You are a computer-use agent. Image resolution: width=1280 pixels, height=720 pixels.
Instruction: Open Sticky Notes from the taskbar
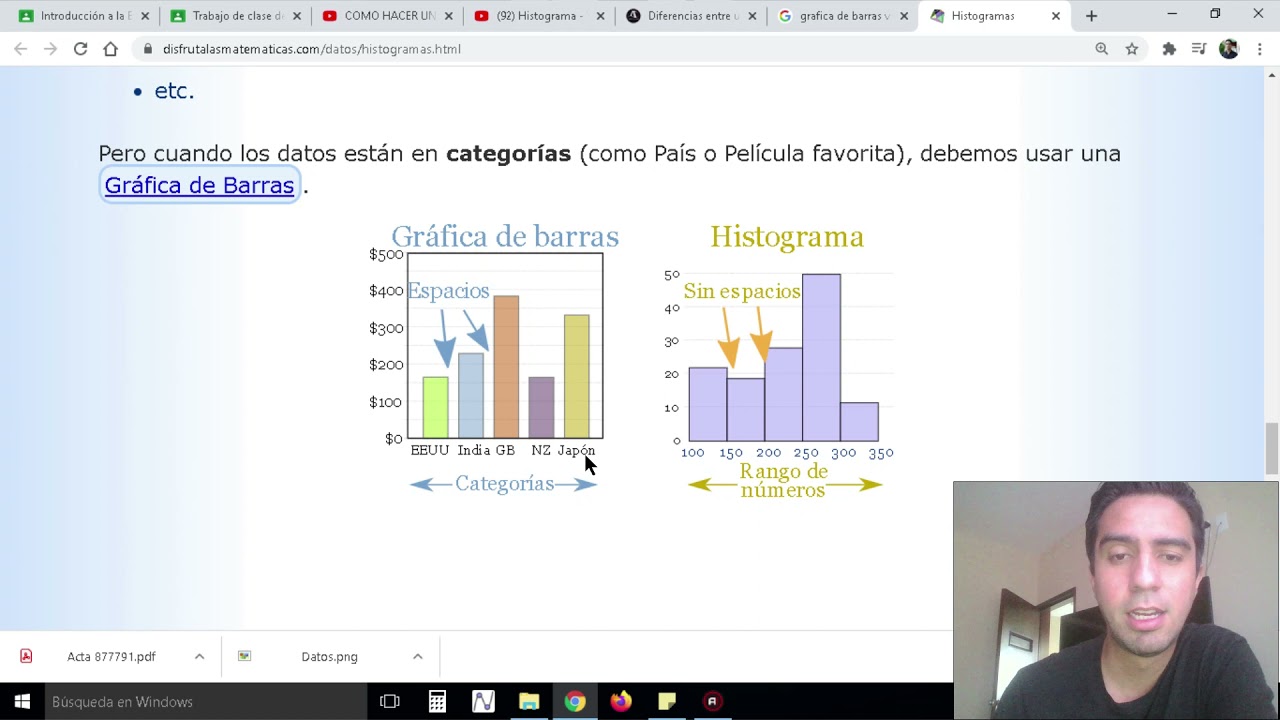[x=666, y=701]
